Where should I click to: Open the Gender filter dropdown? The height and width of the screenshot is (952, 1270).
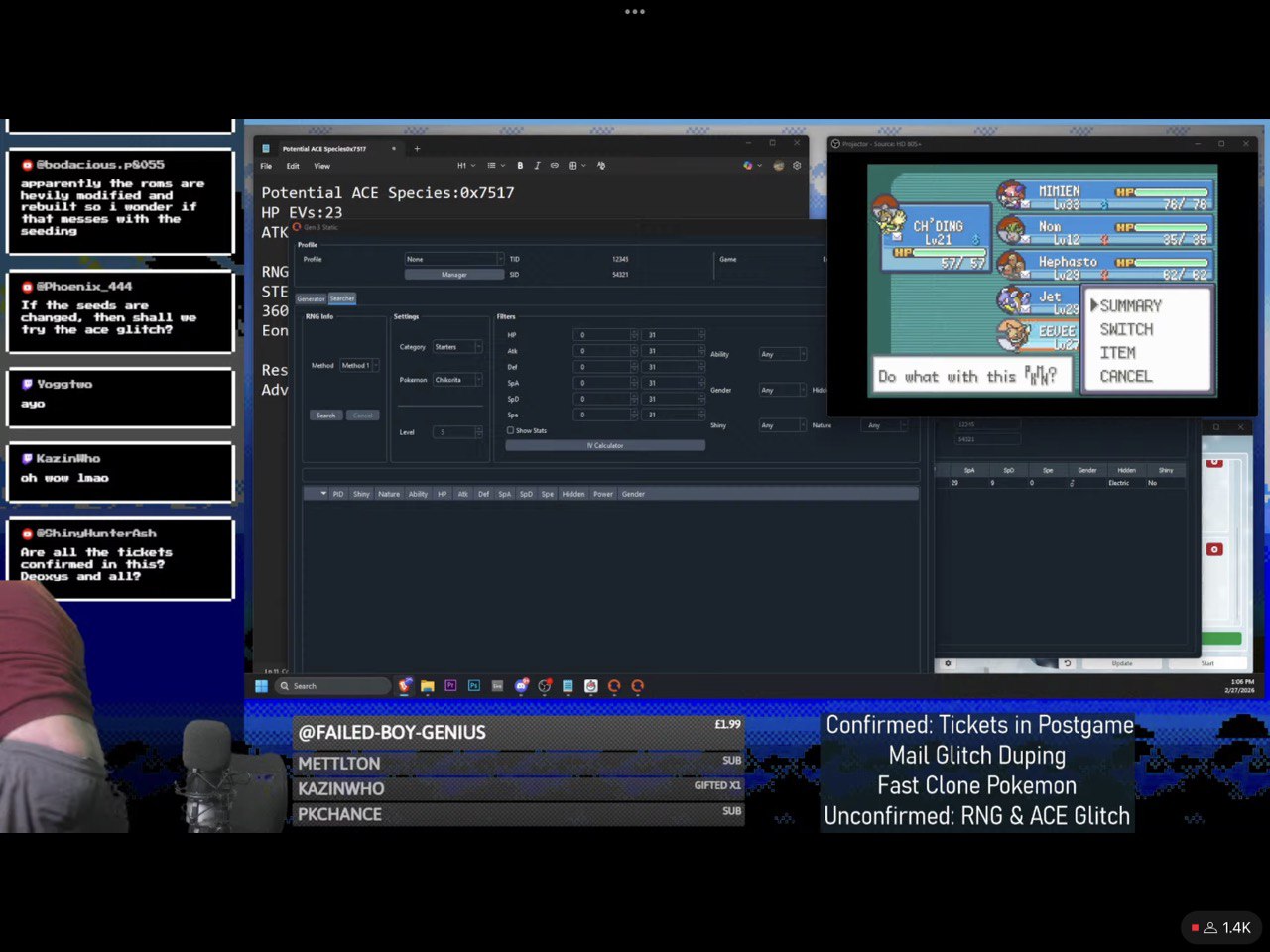[783, 390]
